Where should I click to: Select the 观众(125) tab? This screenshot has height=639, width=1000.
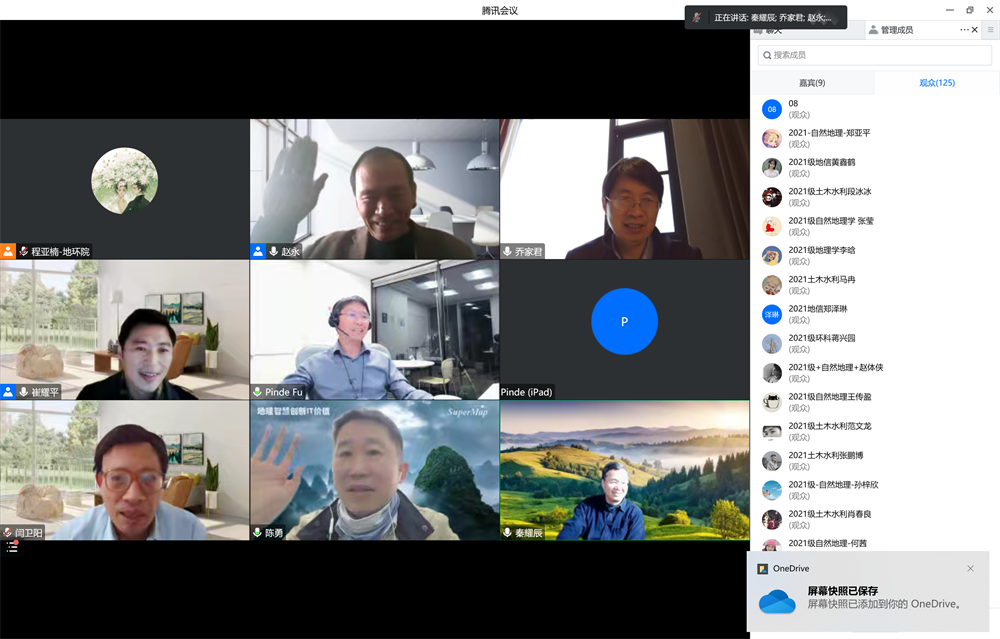[x=937, y=83]
